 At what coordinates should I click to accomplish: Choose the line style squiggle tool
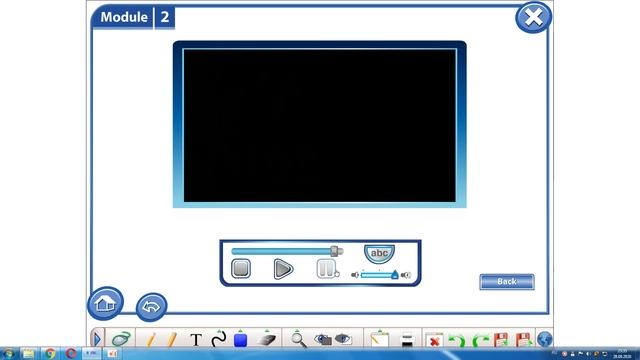click(x=219, y=339)
